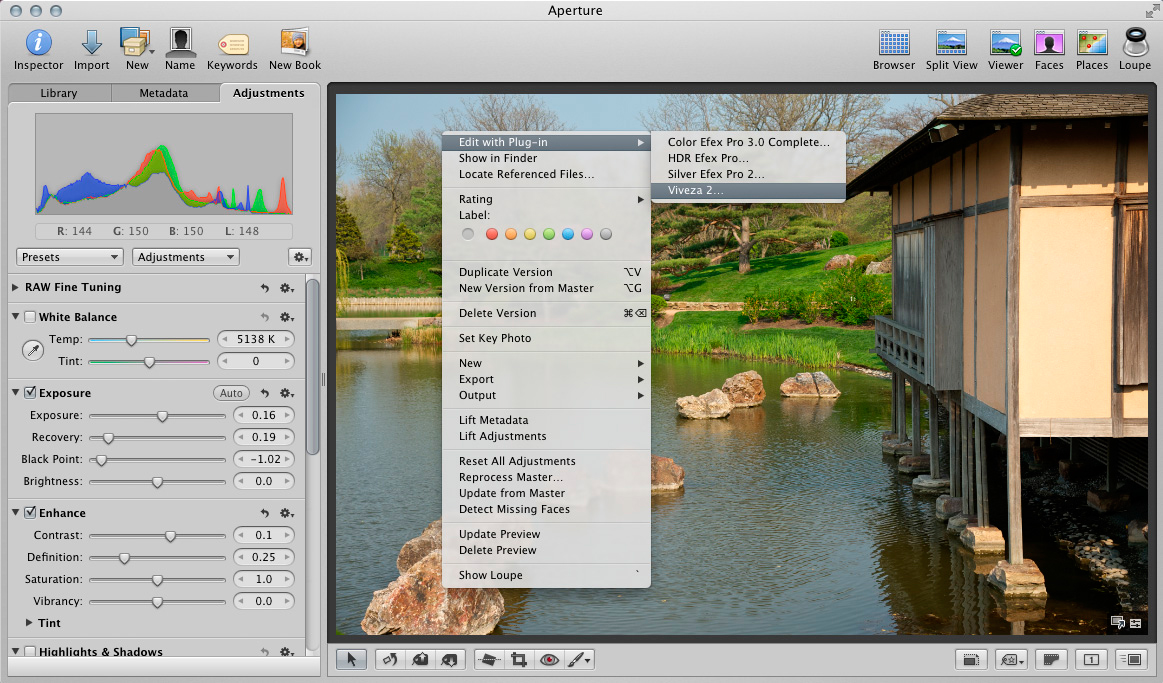Open the Faces view icon
This screenshot has width=1163, height=683.
point(1049,42)
